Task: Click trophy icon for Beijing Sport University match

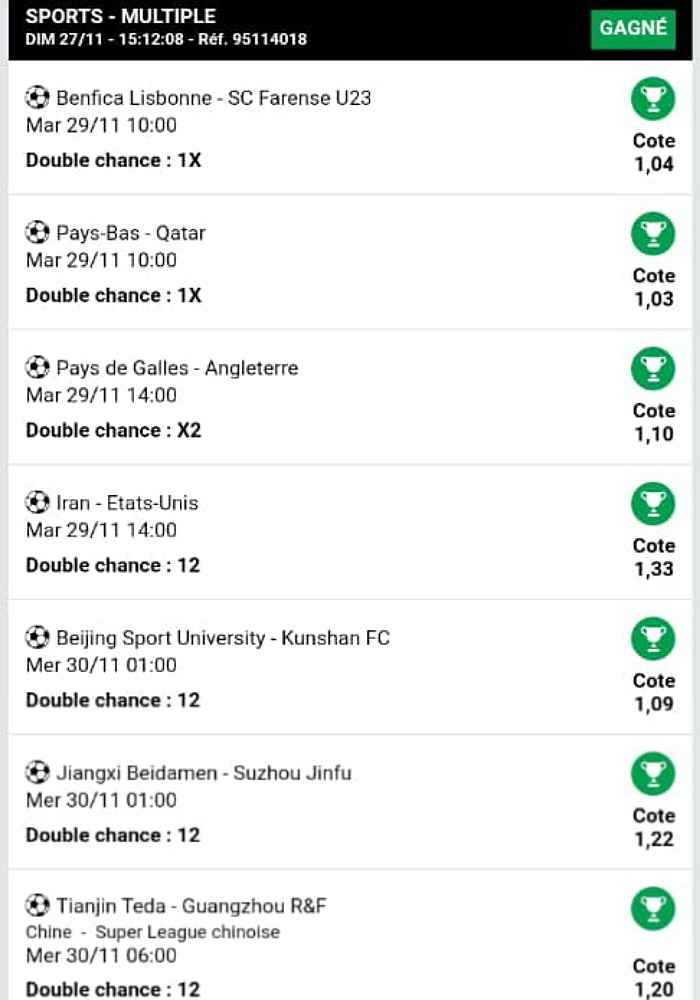Action: pyautogui.click(x=653, y=639)
